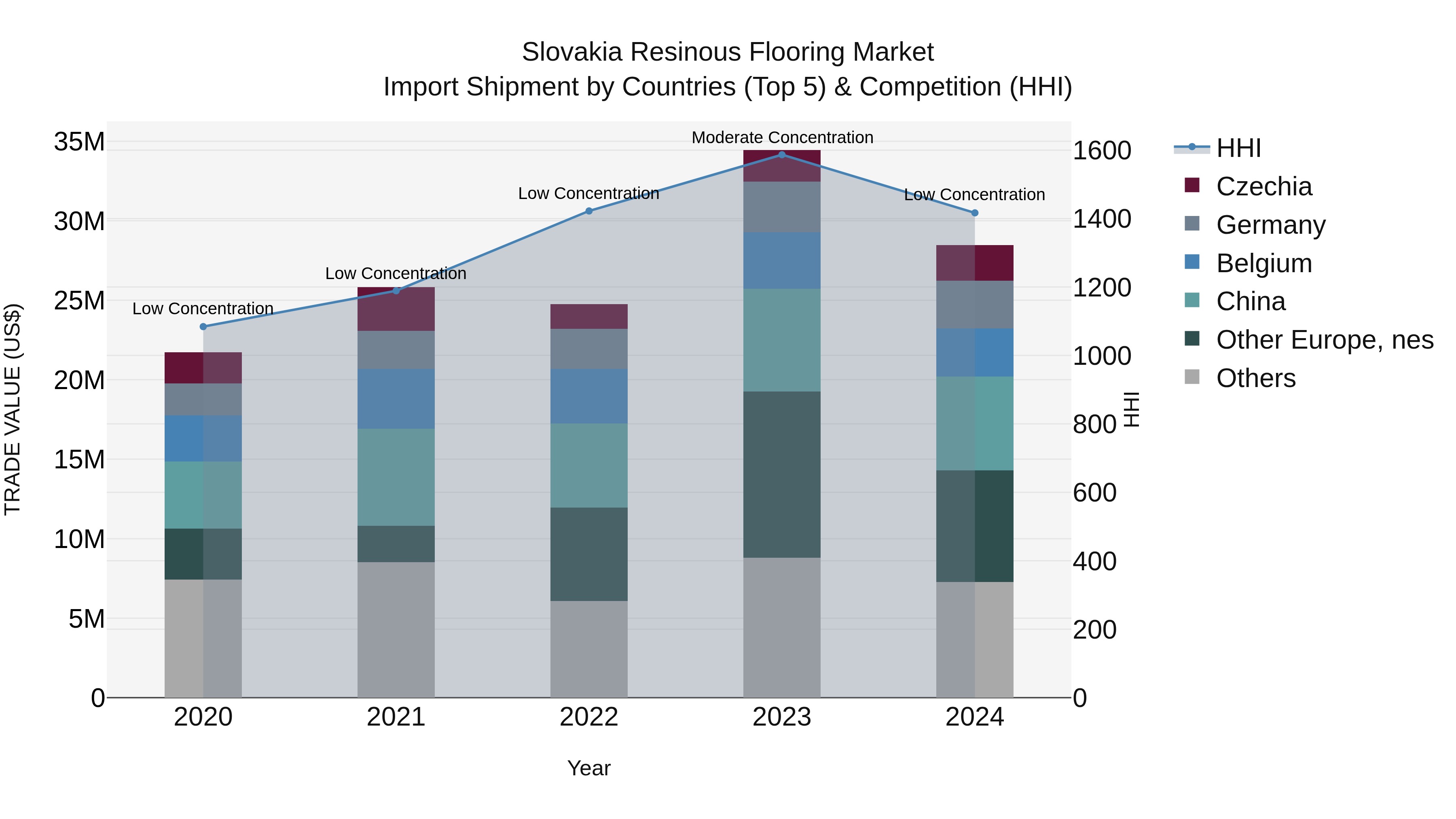Click the China segment of 2023 bar
This screenshot has width=1456, height=819.
[x=782, y=340]
